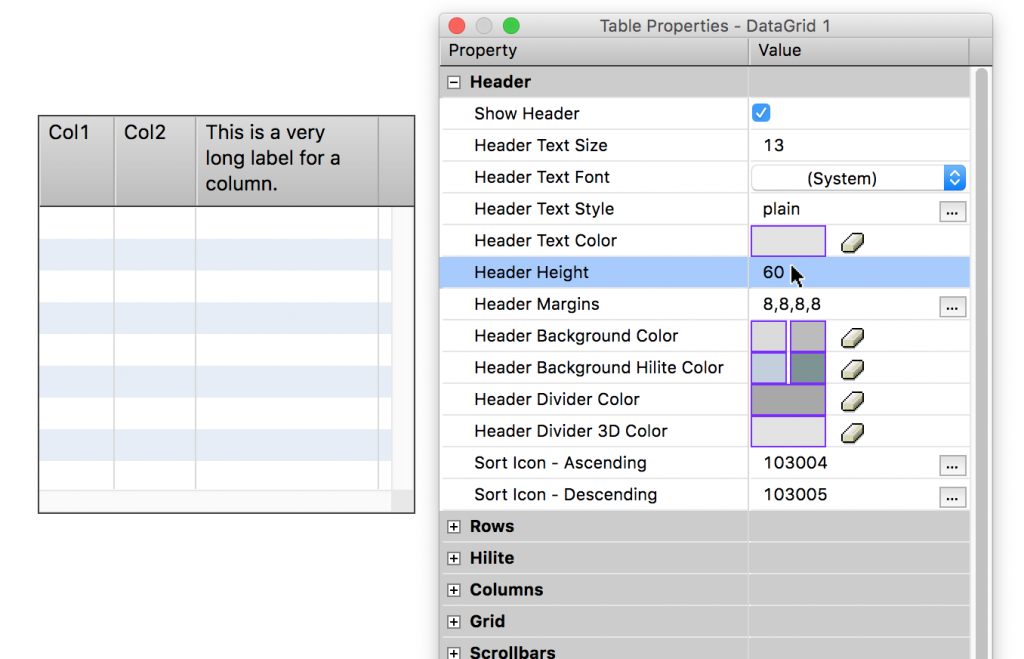Click the Header Text Color swatch
The image size is (1024, 659).
click(x=788, y=241)
